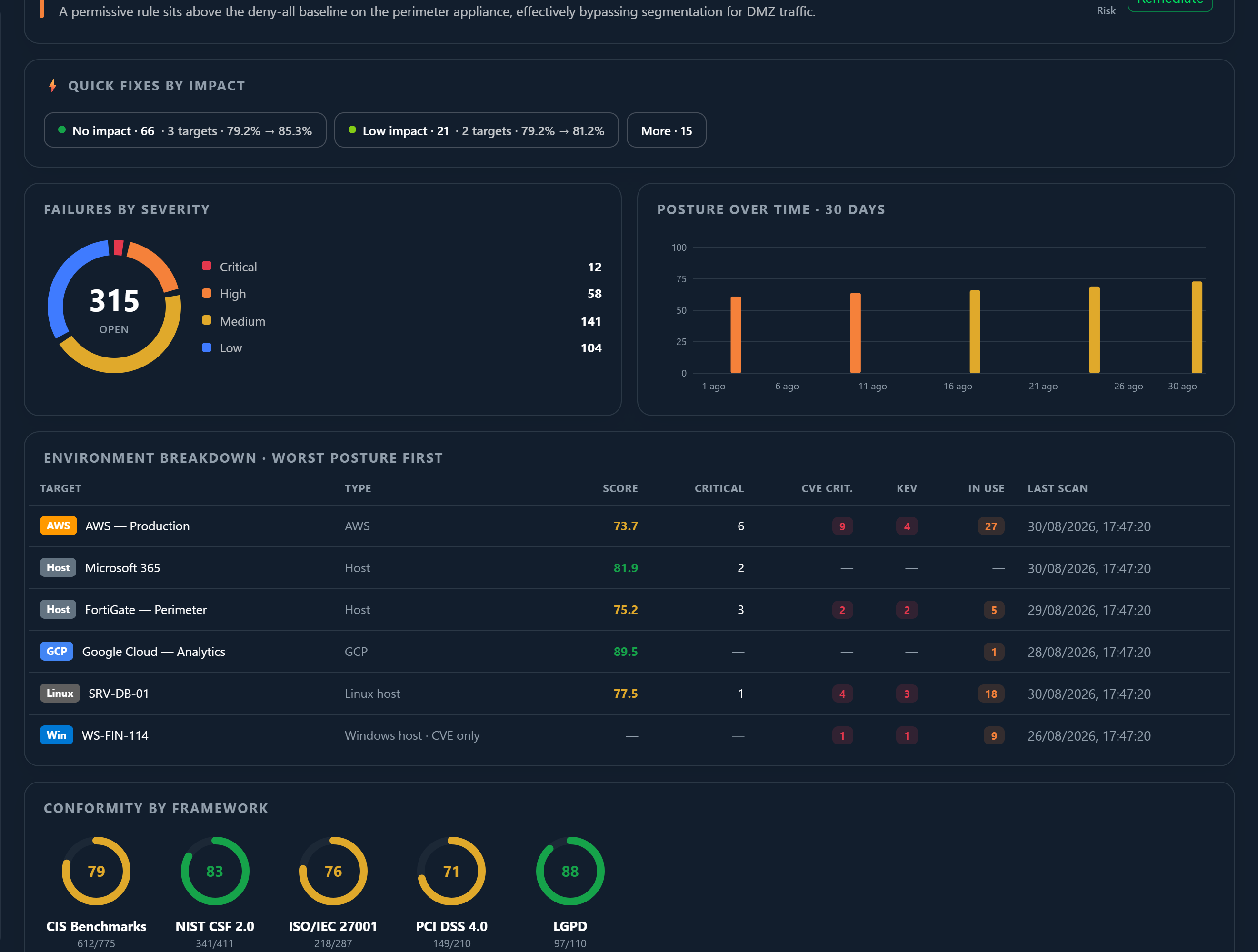Click the Linux badge beside SRV-DB-01
This screenshot has height=952, width=1258.
coord(60,693)
